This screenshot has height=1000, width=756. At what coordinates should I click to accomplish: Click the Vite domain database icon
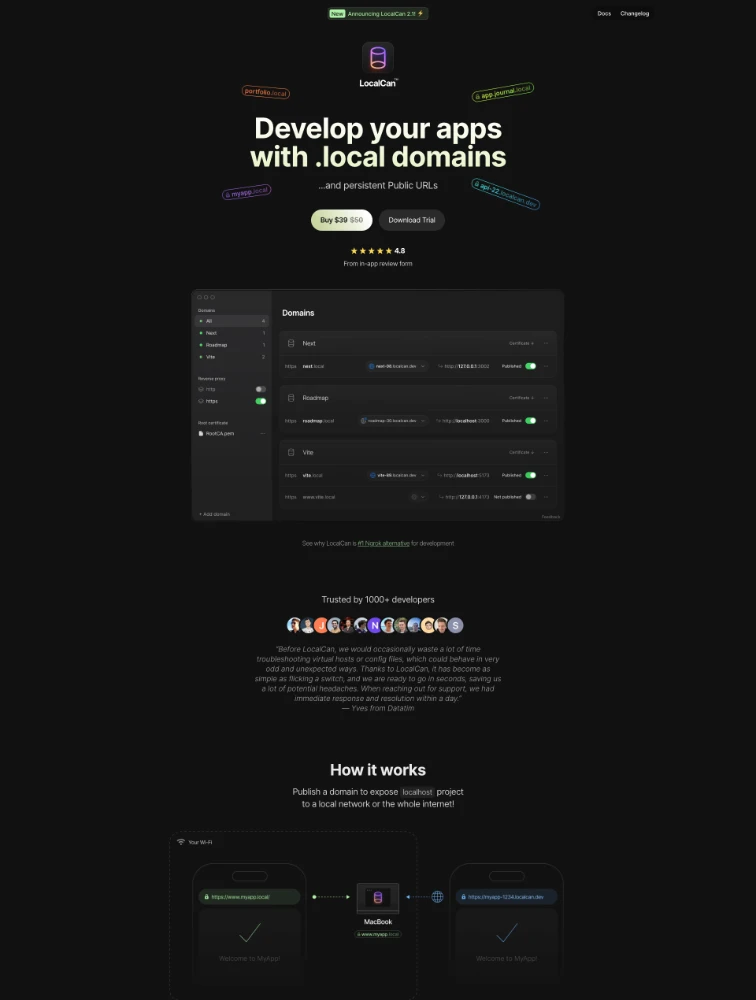pos(291,452)
